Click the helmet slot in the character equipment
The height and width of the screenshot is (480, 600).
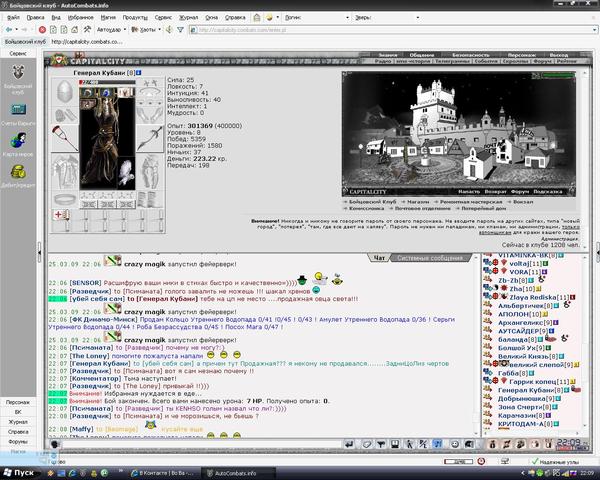click(65, 91)
